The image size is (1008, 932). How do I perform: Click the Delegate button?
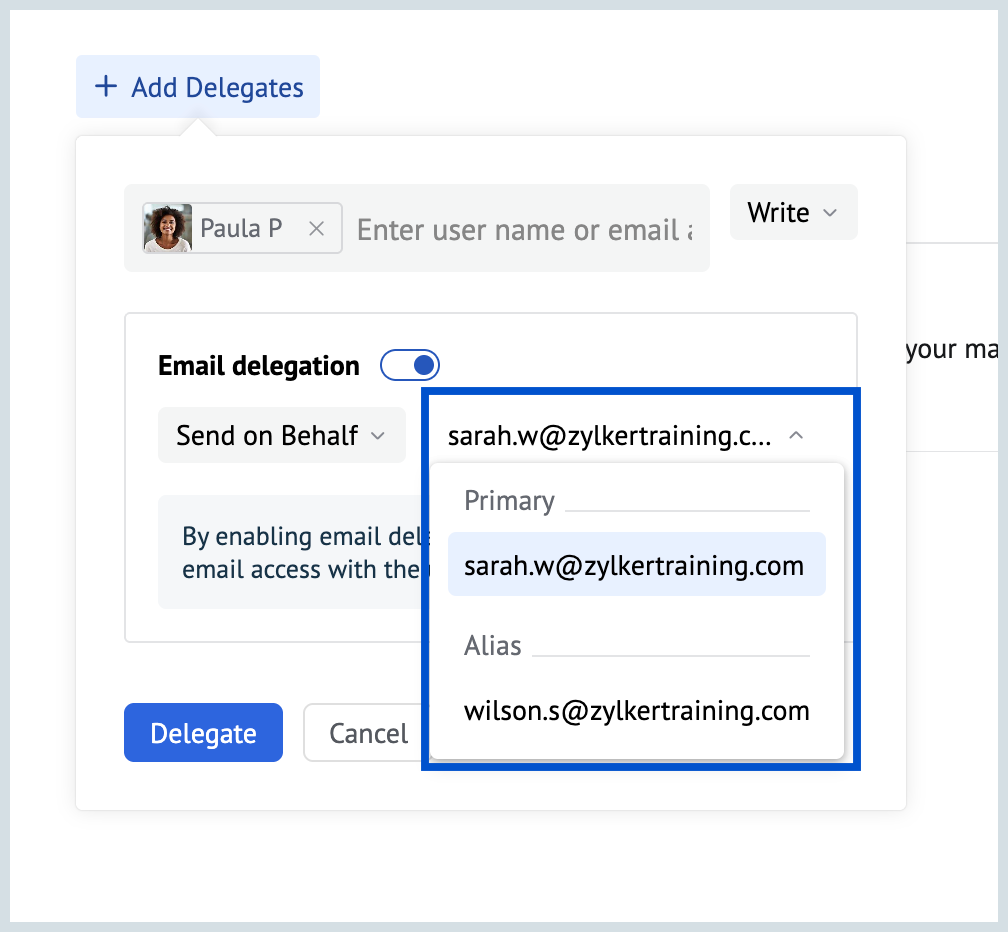point(203,732)
